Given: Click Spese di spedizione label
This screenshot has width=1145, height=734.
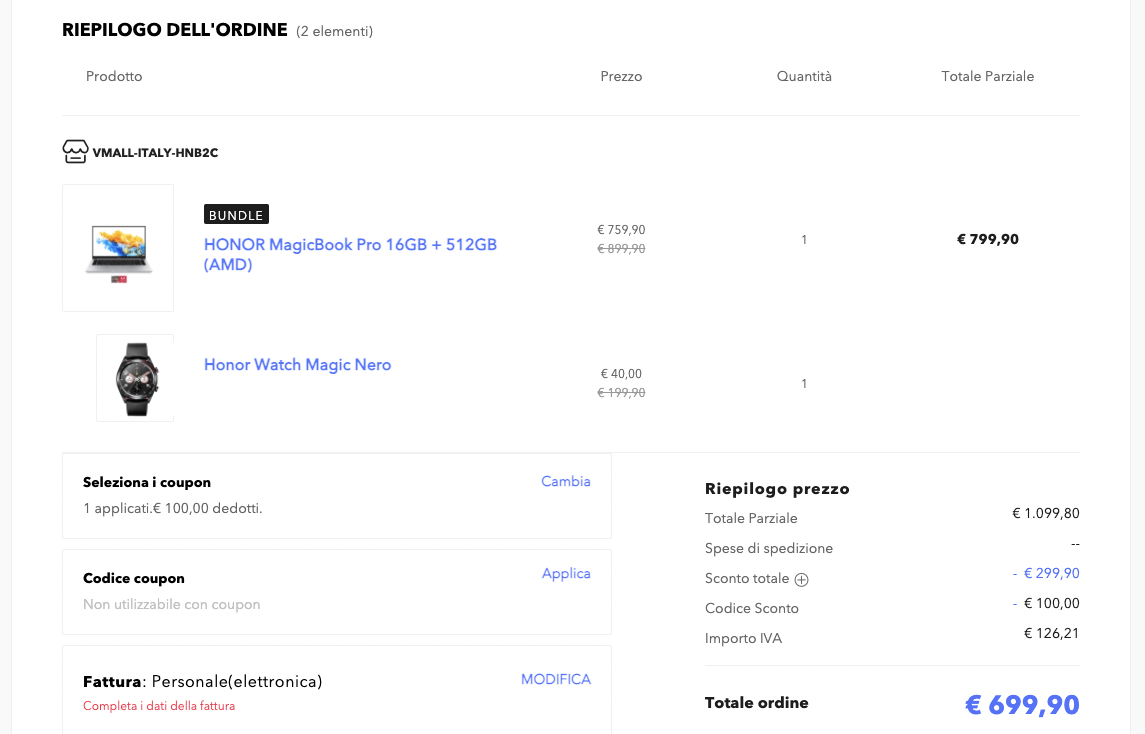Looking at the screenshot, I should coord(769,548).
